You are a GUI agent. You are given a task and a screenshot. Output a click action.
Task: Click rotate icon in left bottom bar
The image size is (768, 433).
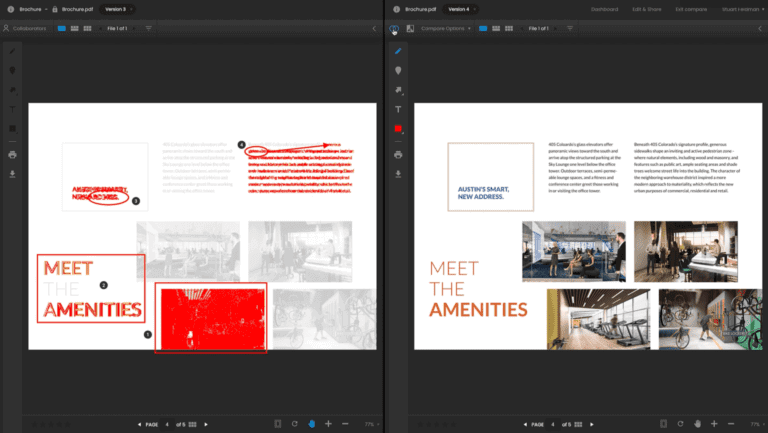pyautogui.click(x=293, y=424)
